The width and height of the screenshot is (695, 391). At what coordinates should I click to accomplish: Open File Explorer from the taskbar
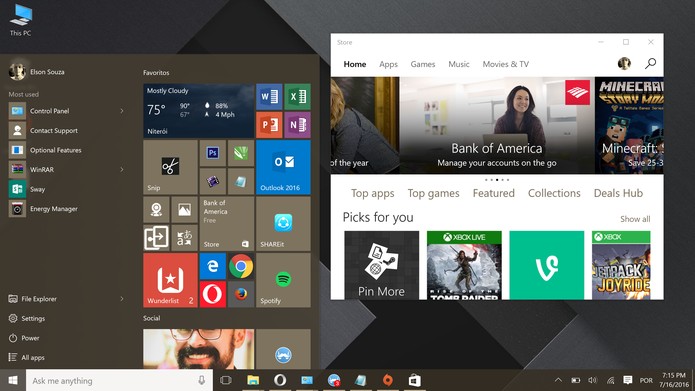pyautogui.click(x=253, y=380)
